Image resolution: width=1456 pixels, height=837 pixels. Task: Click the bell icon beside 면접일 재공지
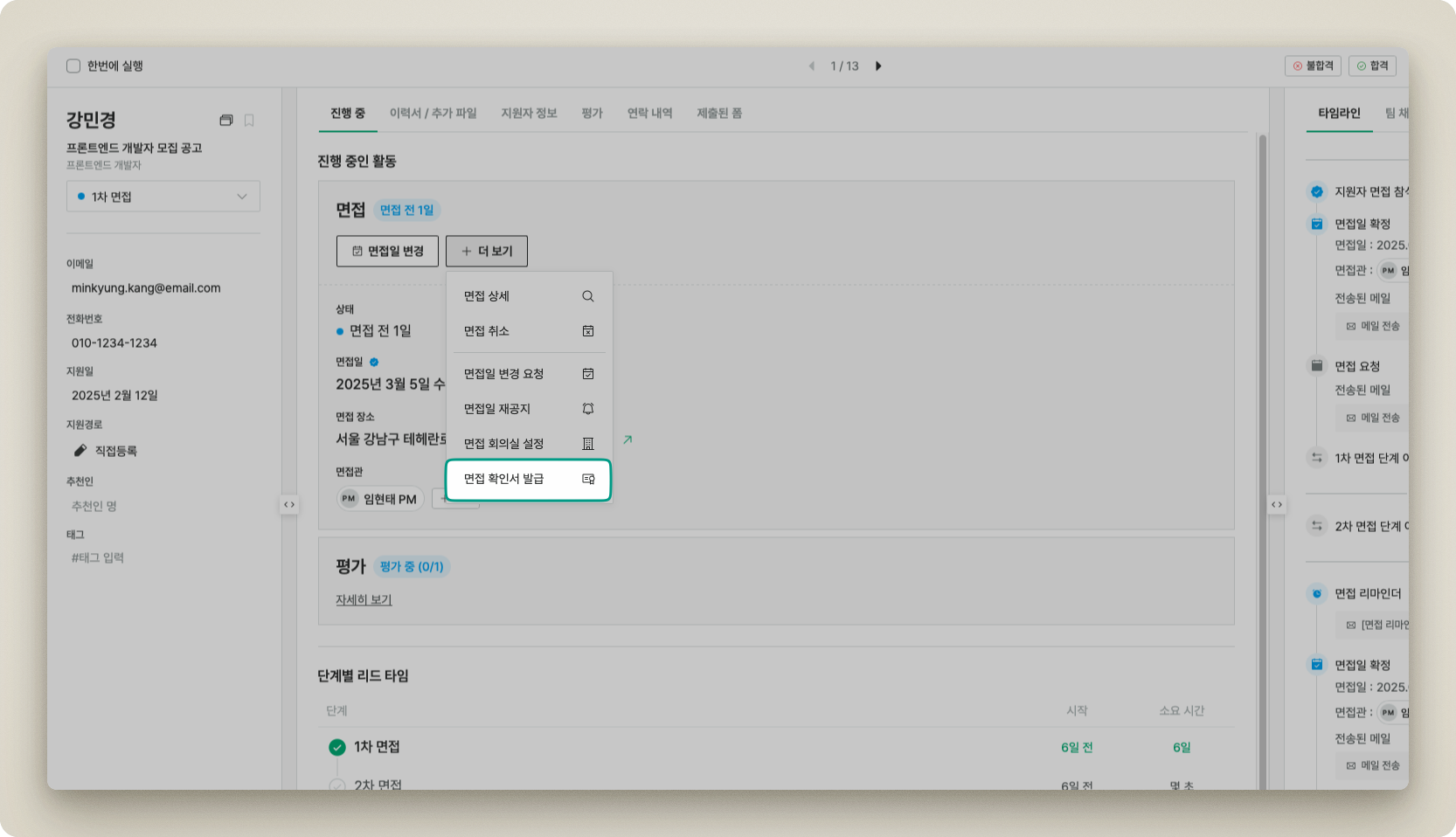click(x=588, y=408)
